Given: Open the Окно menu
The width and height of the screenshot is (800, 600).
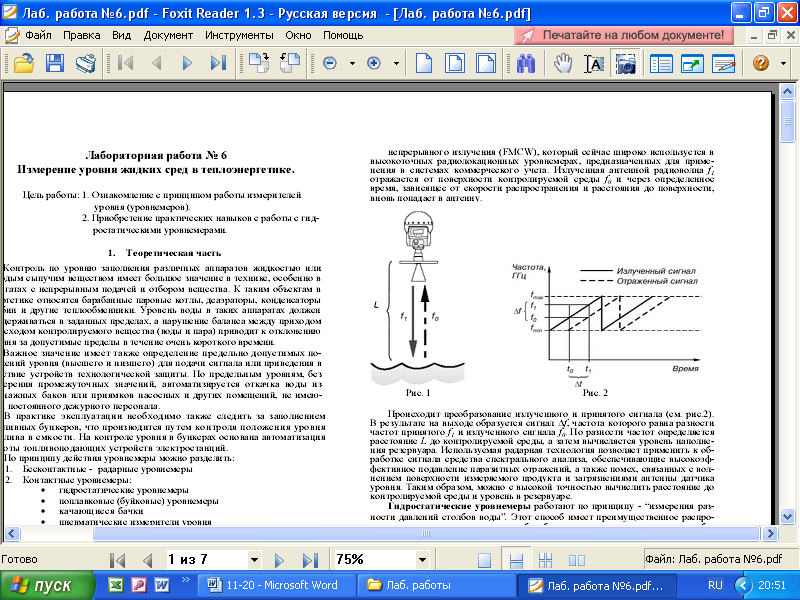Looking at the screenshot, I should [298, 35].
